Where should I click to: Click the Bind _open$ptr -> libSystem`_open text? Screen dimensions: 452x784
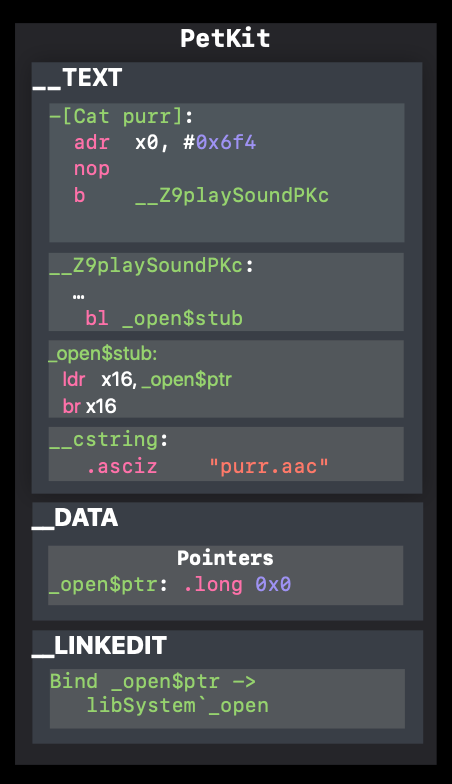pyautogui.click(x=159, y=694)
